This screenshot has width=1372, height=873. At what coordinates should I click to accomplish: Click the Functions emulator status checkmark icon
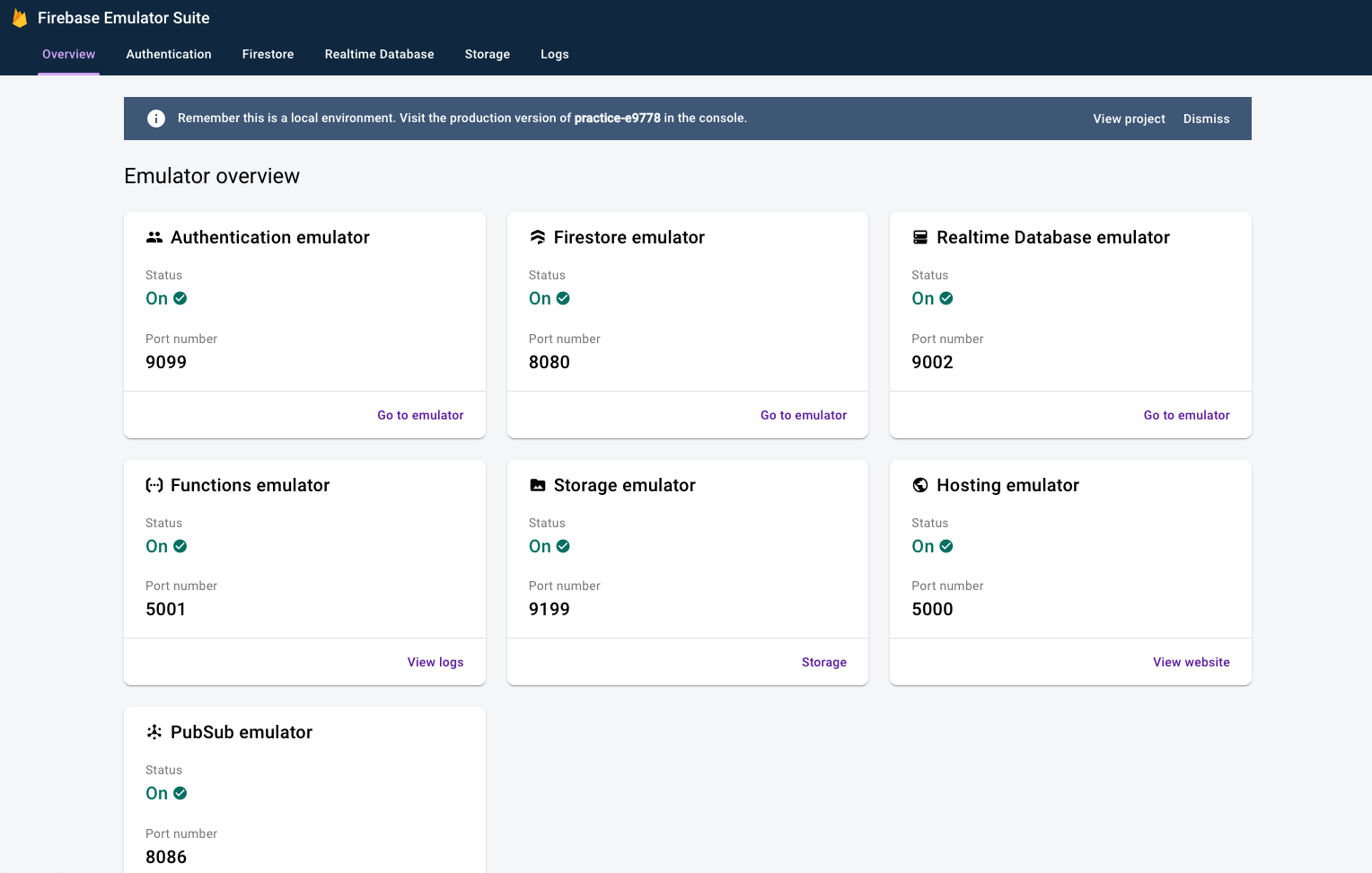coord(180,546)
